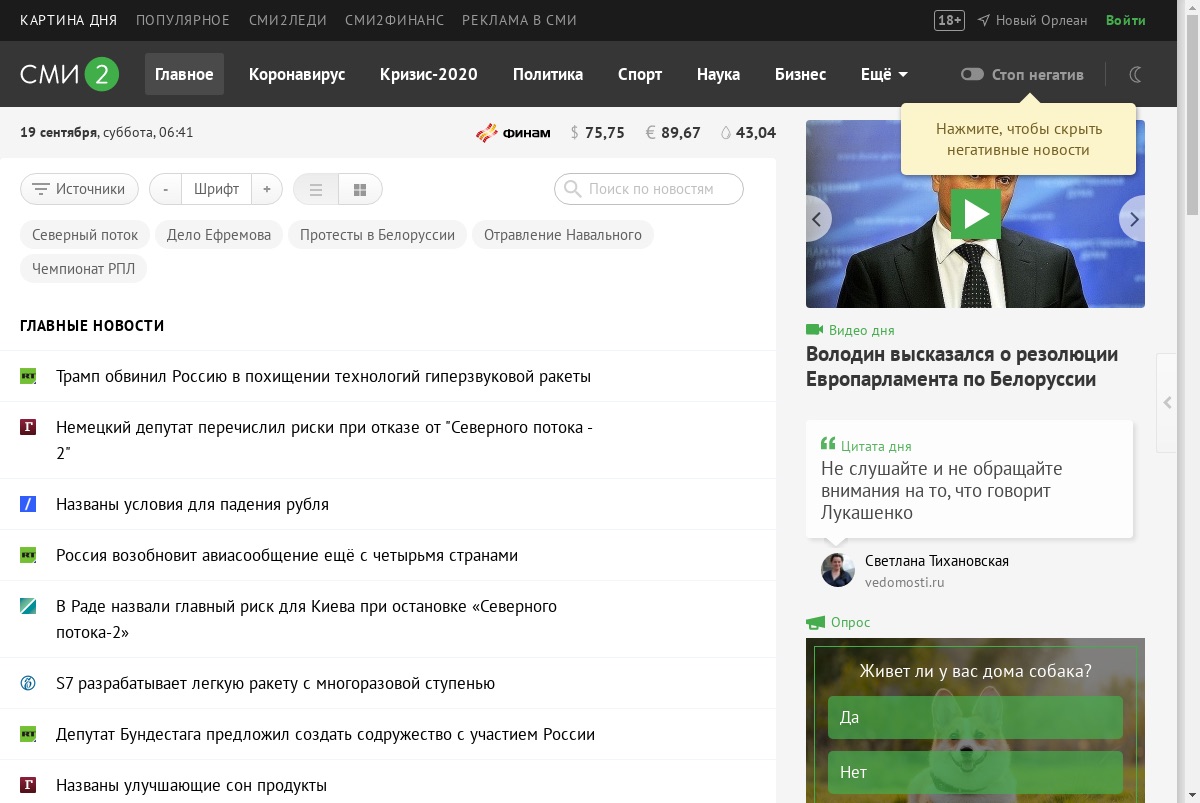Screen dimensions: 1200x803
Task: Open the Ещё dropdown menu
Action: pyautogui.click(x=884, y=74)
